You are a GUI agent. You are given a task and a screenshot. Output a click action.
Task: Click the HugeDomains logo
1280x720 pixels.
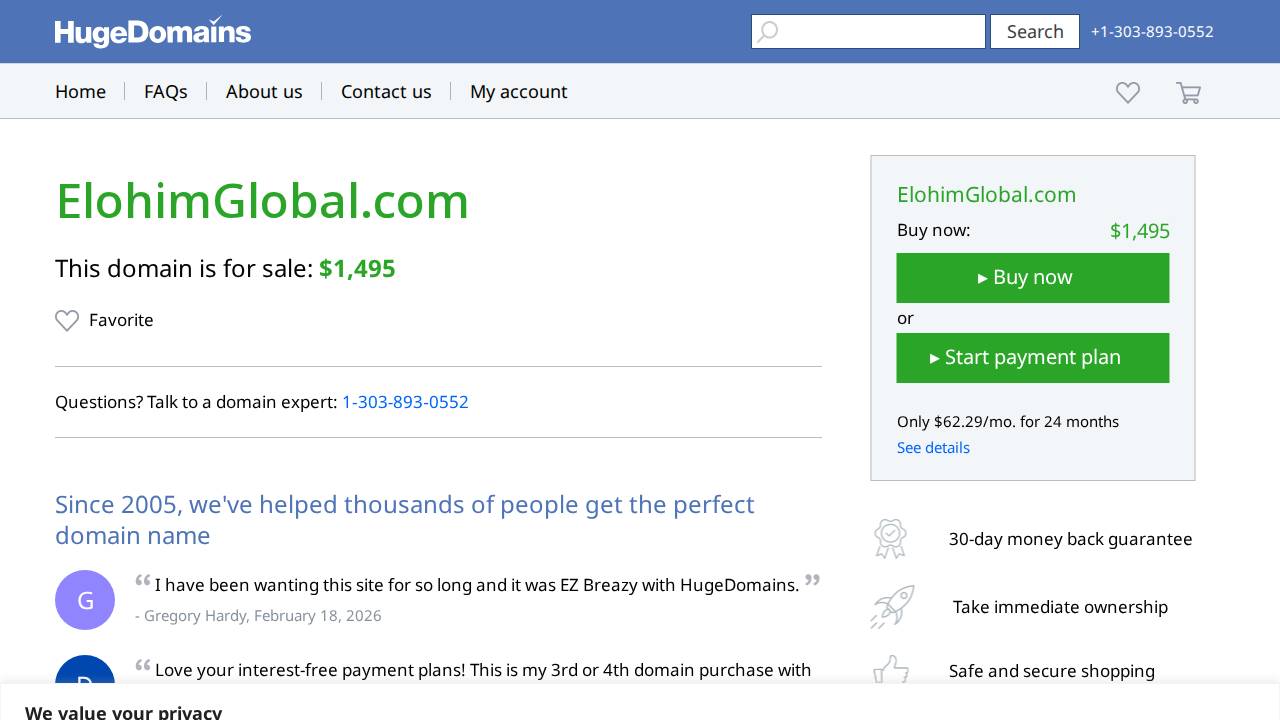[152, 31]
